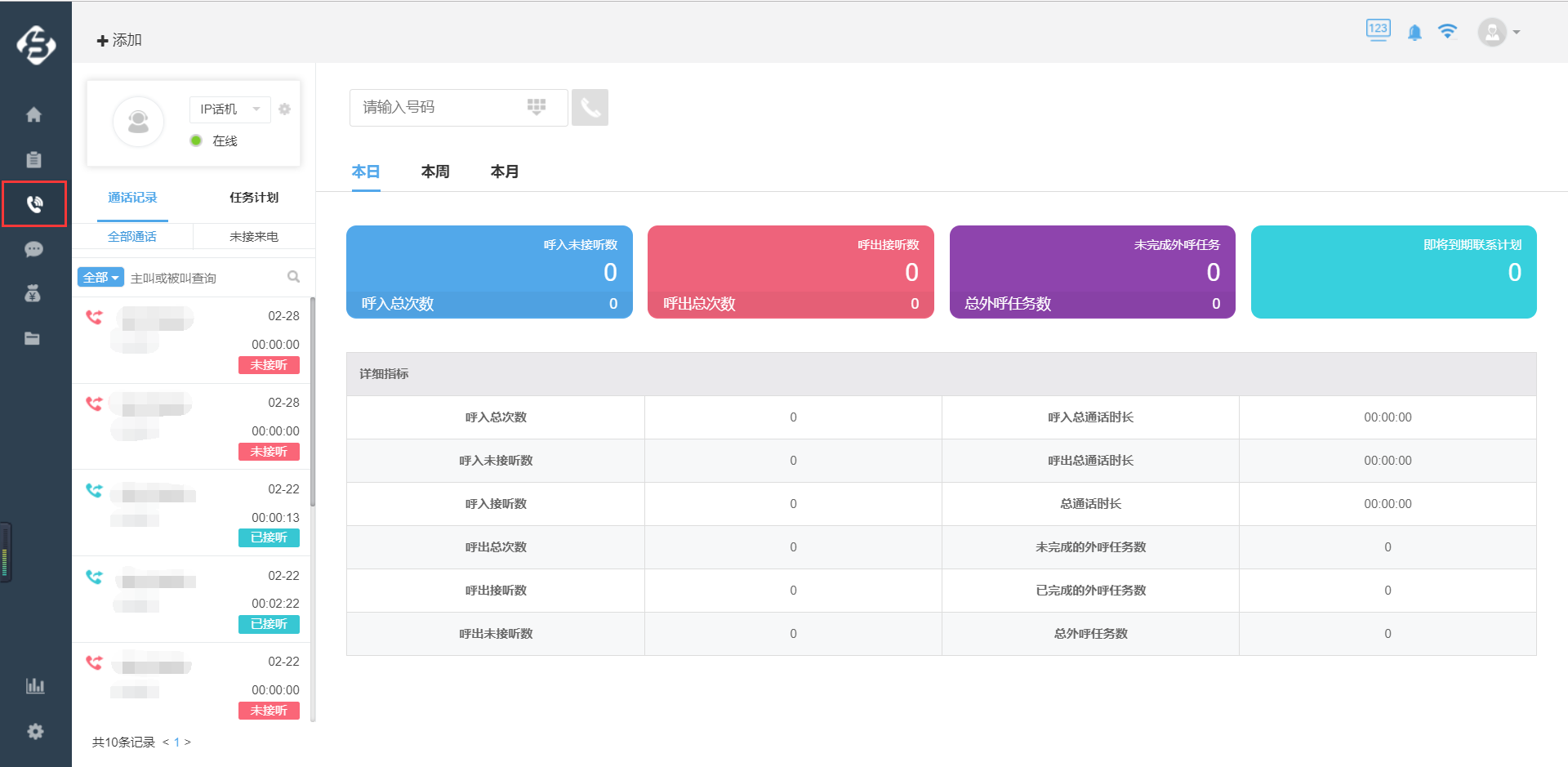Switch to 通话记录 tab
Screen dimensions: 1568x767
coord(132,198)
